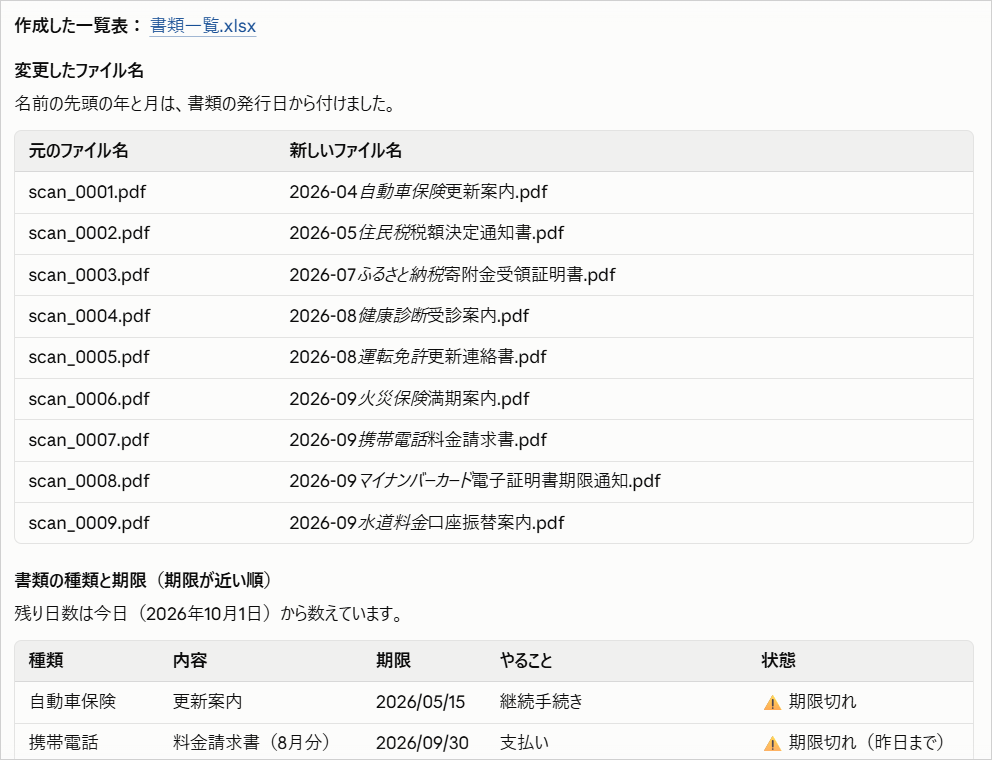
Task: Open the 書類一覧.xlsx link
Action: tap(203, 26)
